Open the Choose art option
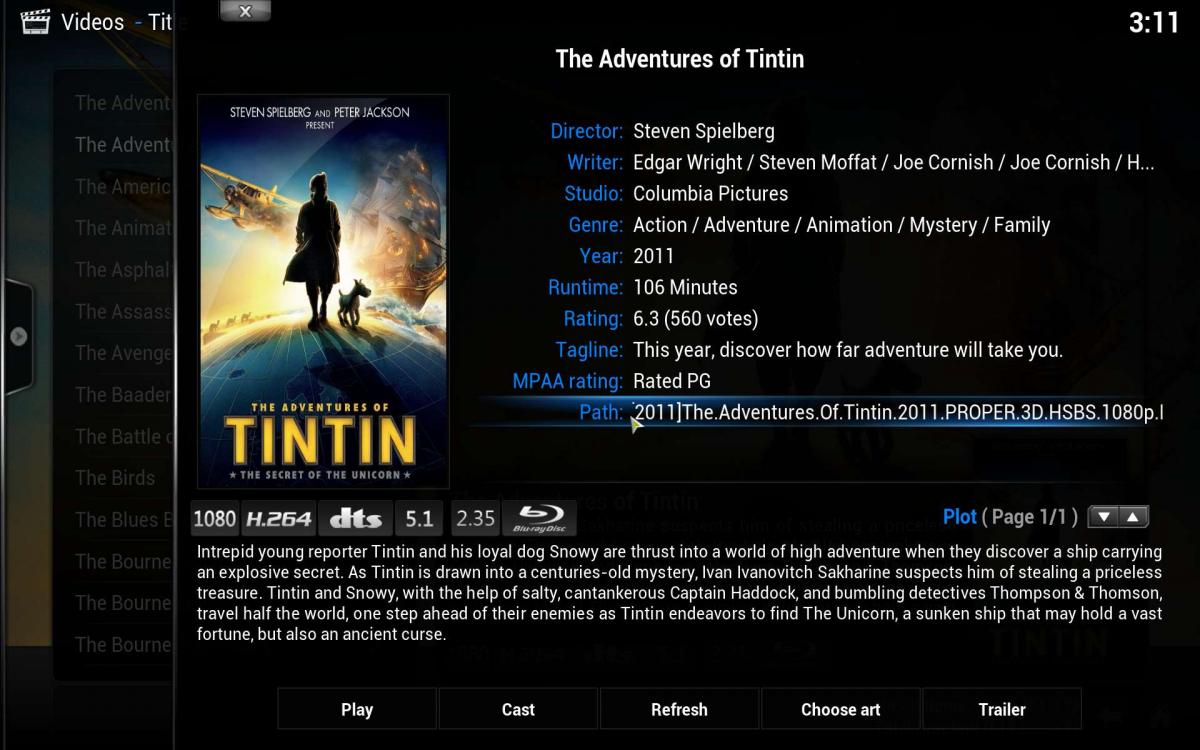This screenshot has height=750, width=1200. point(841,709)
